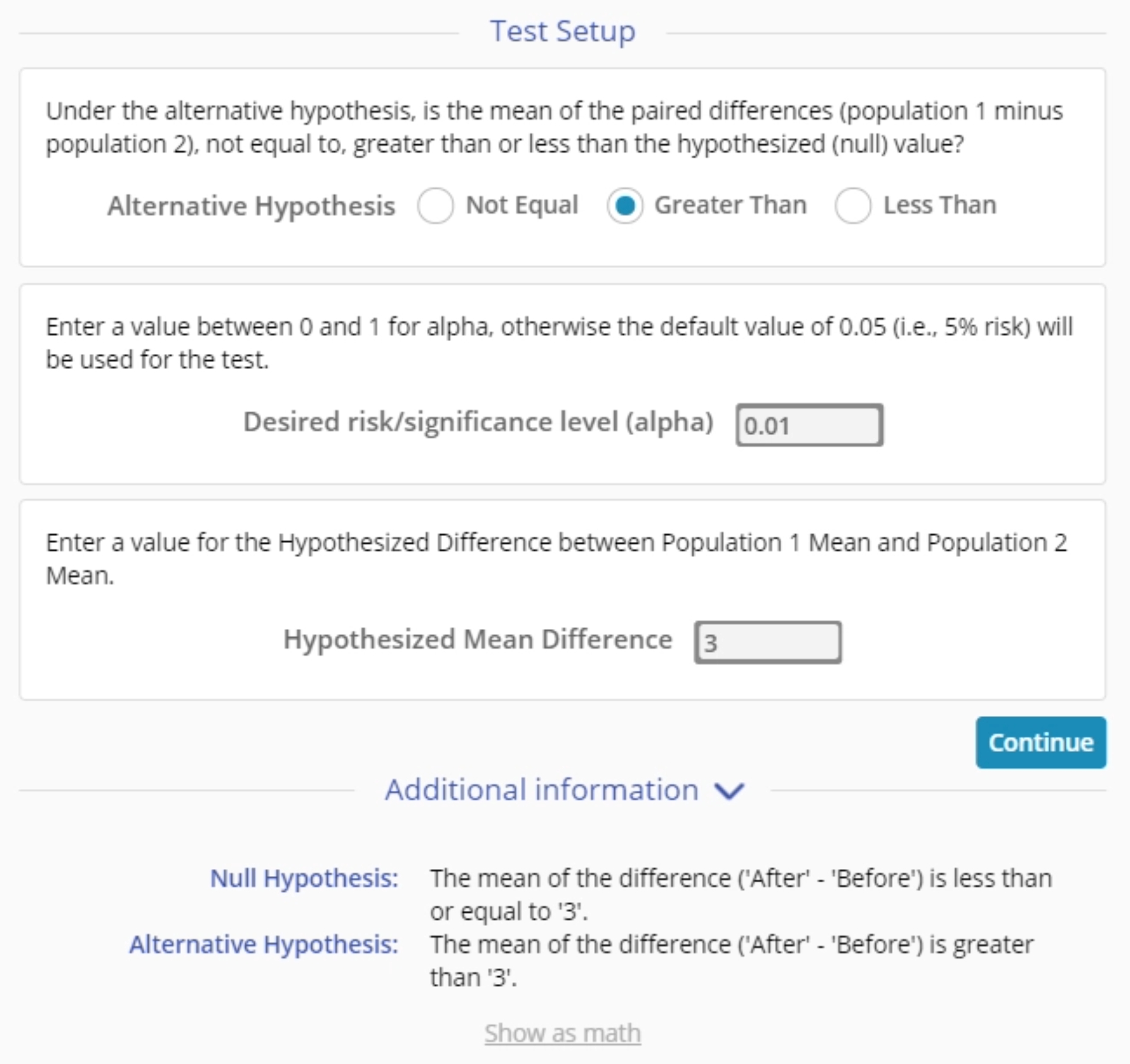Screen dimensions: 1130x1064
Task: Choose the Less Than radio button
Action: (853, 206)
